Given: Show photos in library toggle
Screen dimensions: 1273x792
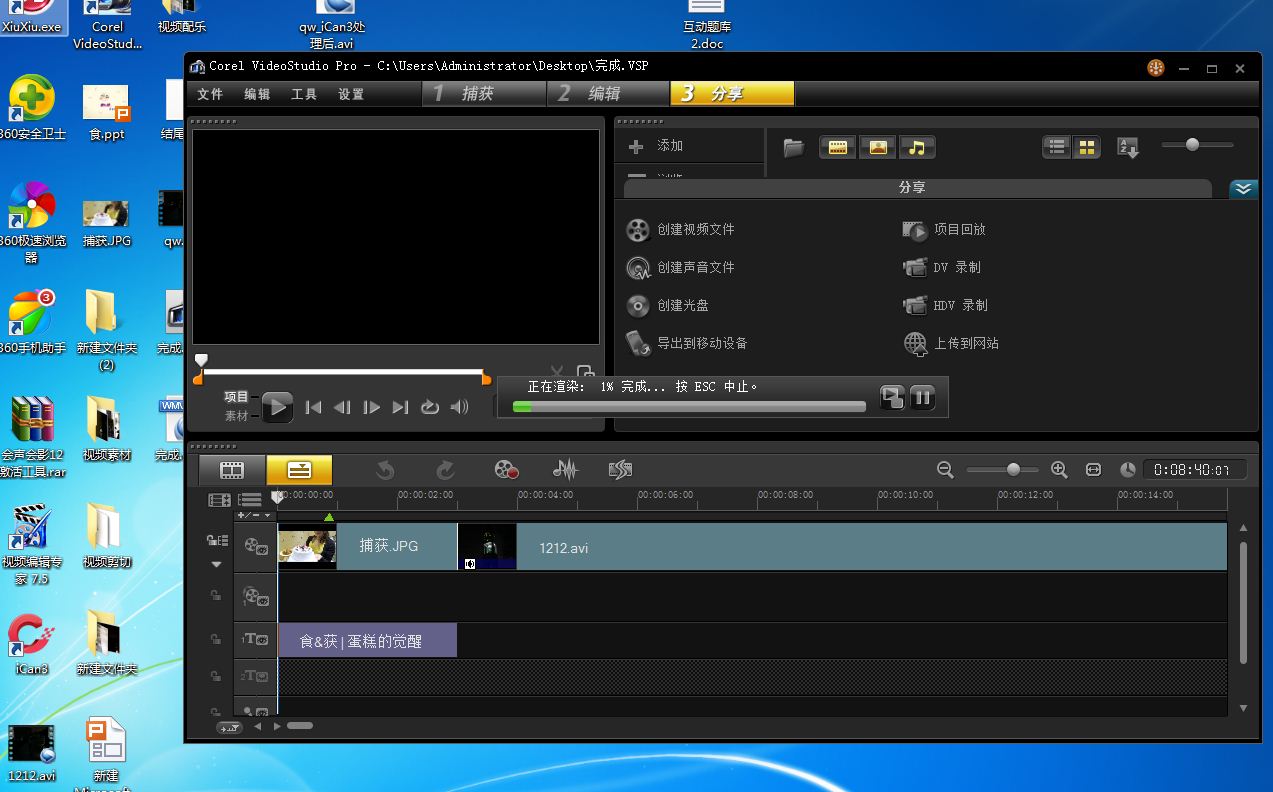Looking at the screenshot, I should pos(877,147).
